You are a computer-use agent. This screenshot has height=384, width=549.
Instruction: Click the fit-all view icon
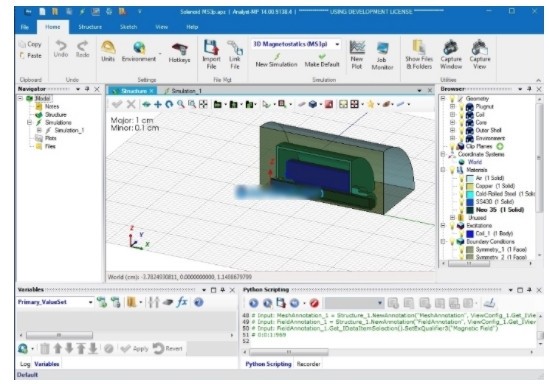[x=203, y=104]
